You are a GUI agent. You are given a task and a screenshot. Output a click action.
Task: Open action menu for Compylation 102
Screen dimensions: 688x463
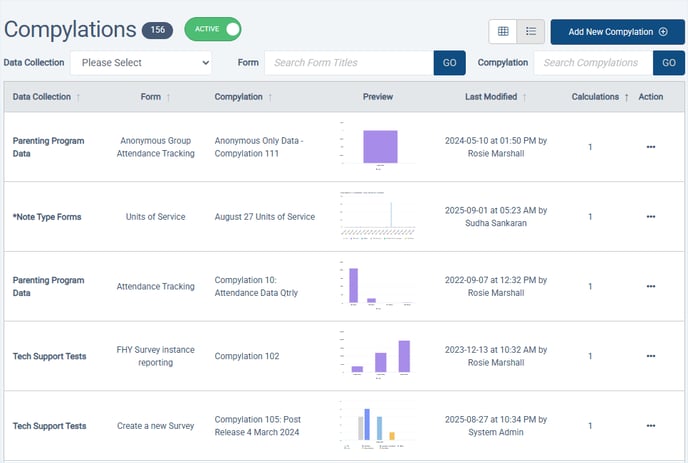(x=650, y=356)
